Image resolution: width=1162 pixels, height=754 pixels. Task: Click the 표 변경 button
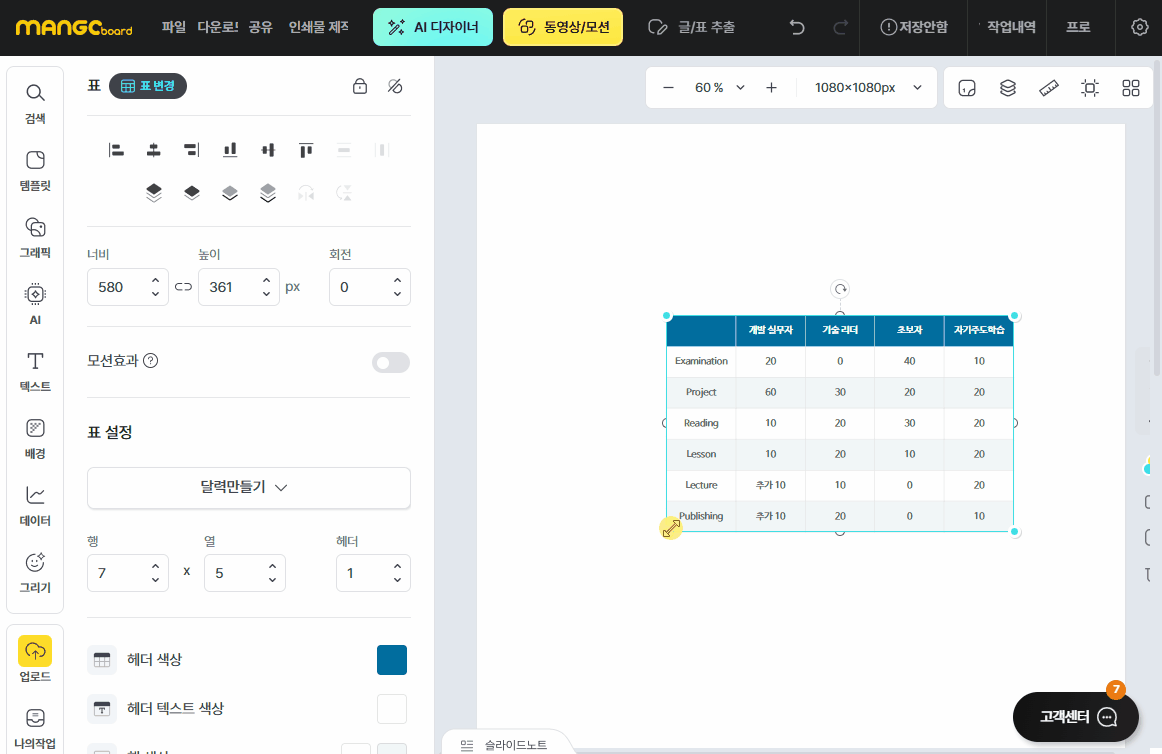coord(148,86)
